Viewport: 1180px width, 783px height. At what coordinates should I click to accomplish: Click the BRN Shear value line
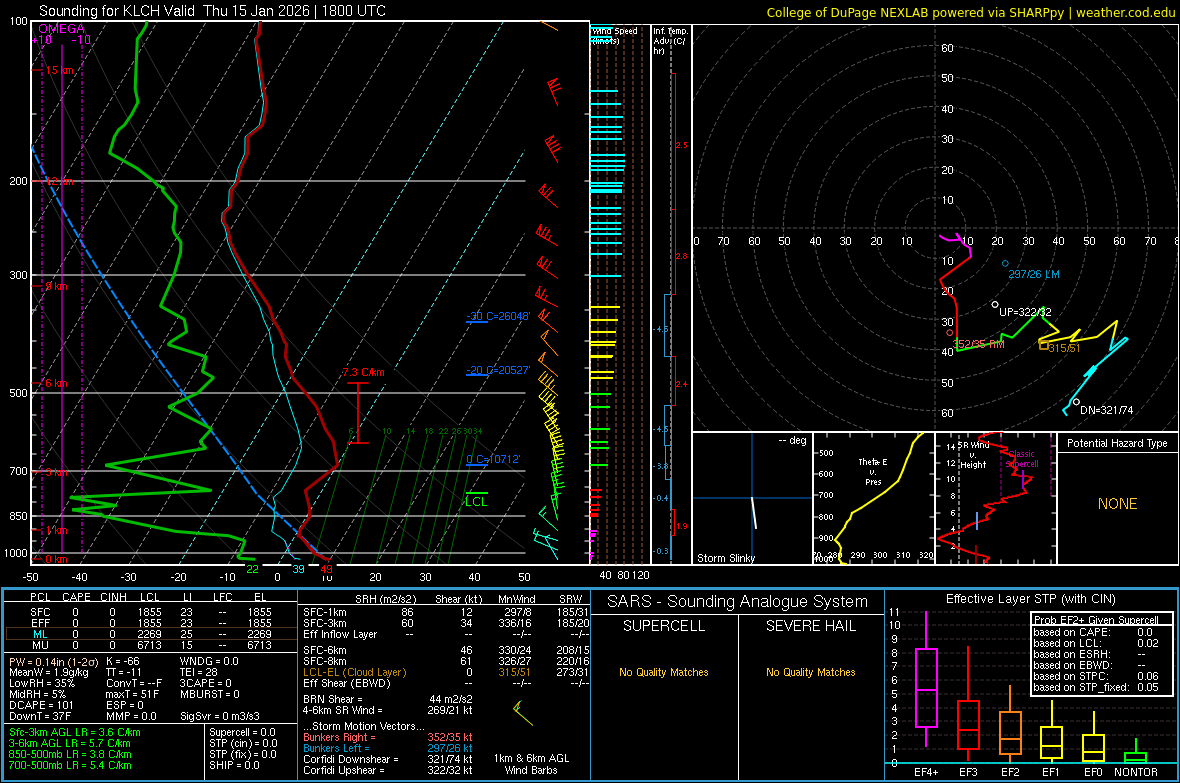tap(388, 699)
